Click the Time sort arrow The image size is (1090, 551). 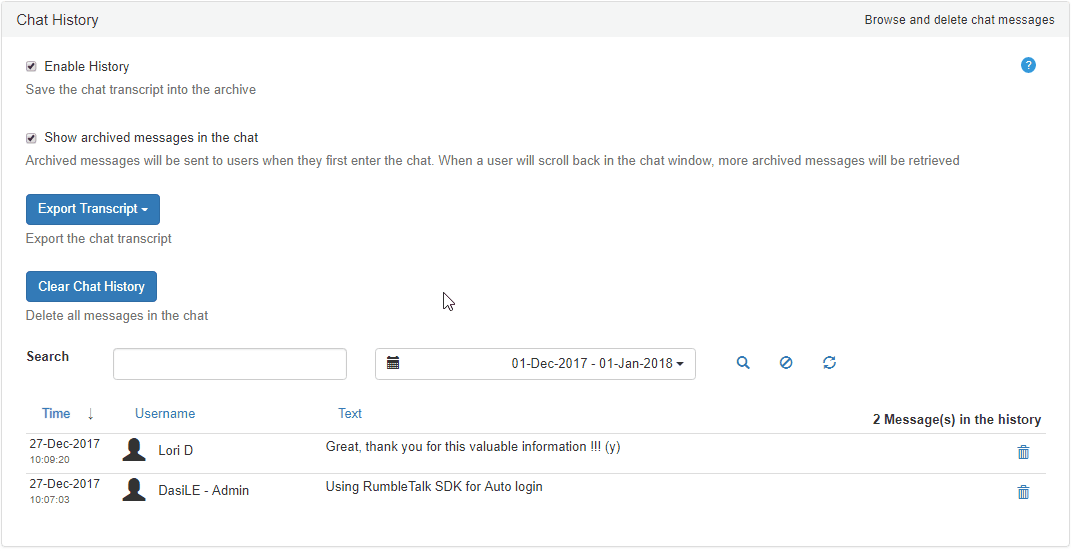coord(90,414)
